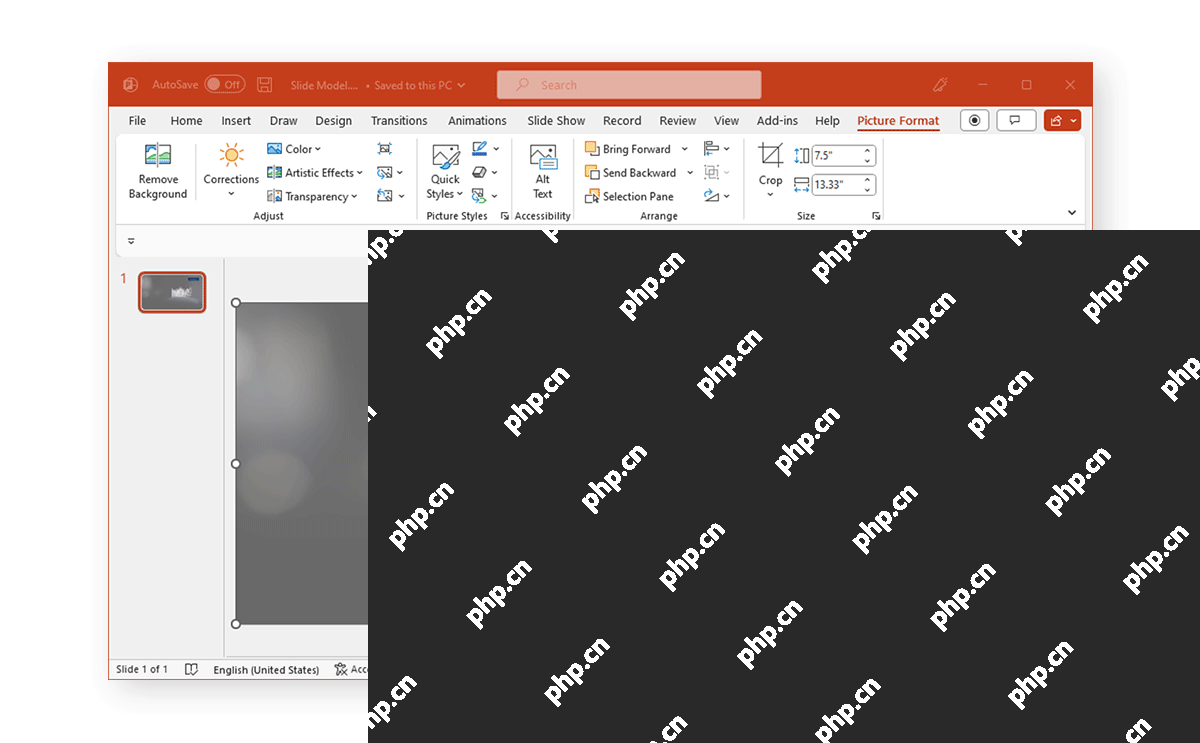Viewport: 1200px width, 743px height.
Task: Go to Transitions tab
Action: pyautogui.click(x=399, y=121)
